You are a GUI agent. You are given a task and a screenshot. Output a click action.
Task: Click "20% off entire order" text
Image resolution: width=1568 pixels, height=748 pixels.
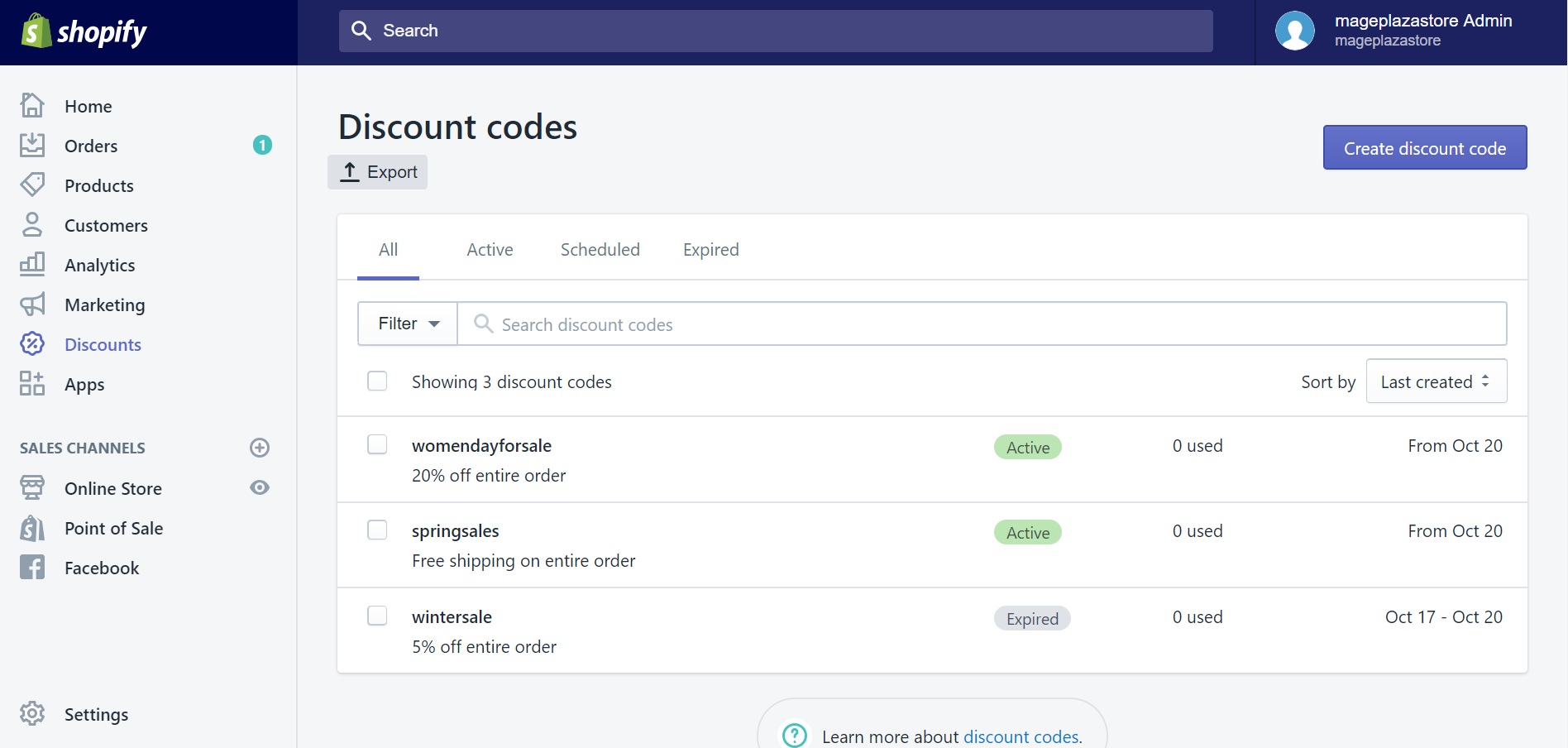[489, 476]
